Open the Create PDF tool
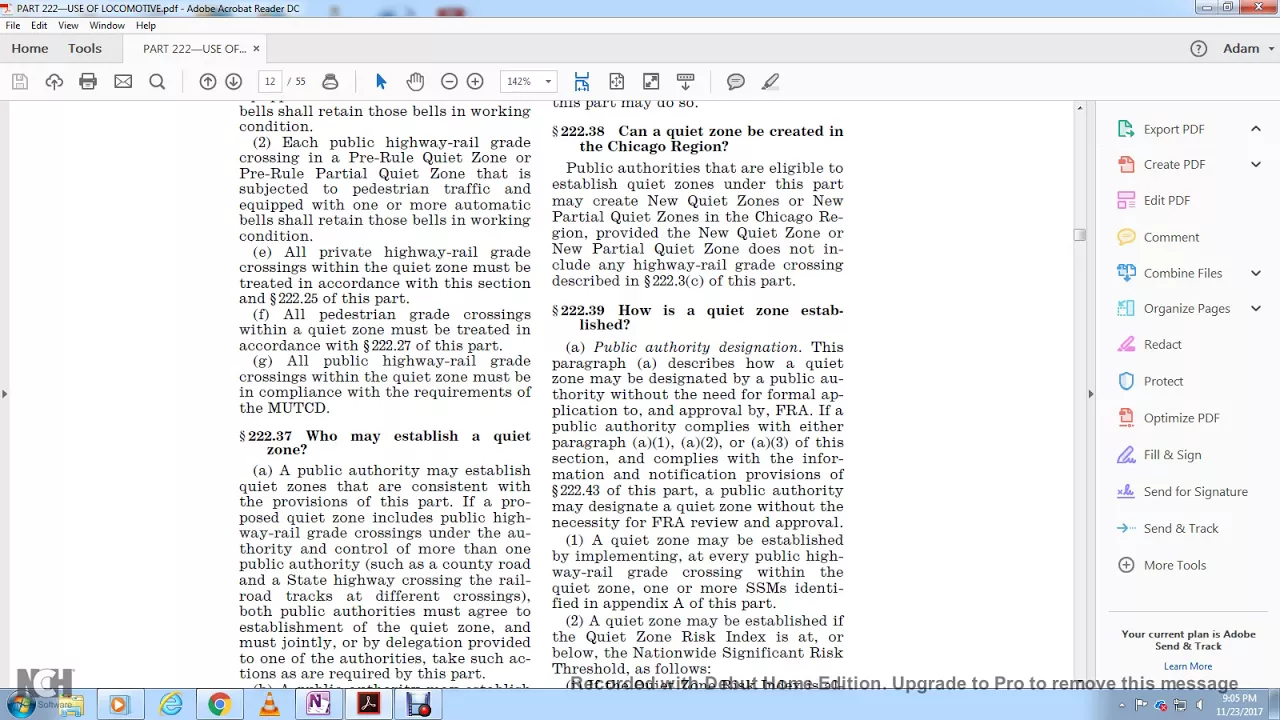Screen dimensions: 1280x720 click(x=1174, y=164)
